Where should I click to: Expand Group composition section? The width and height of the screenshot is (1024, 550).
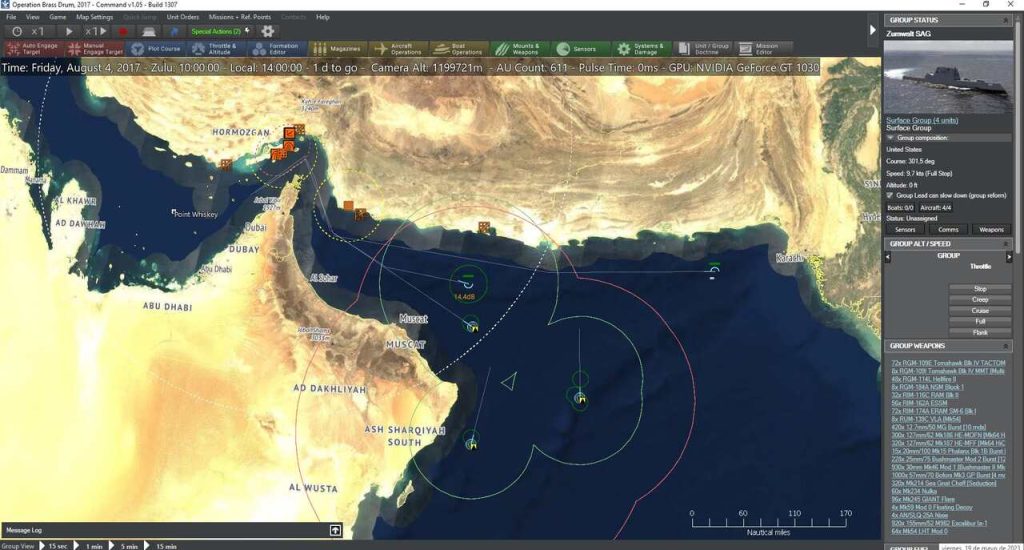tap(891, 138)
